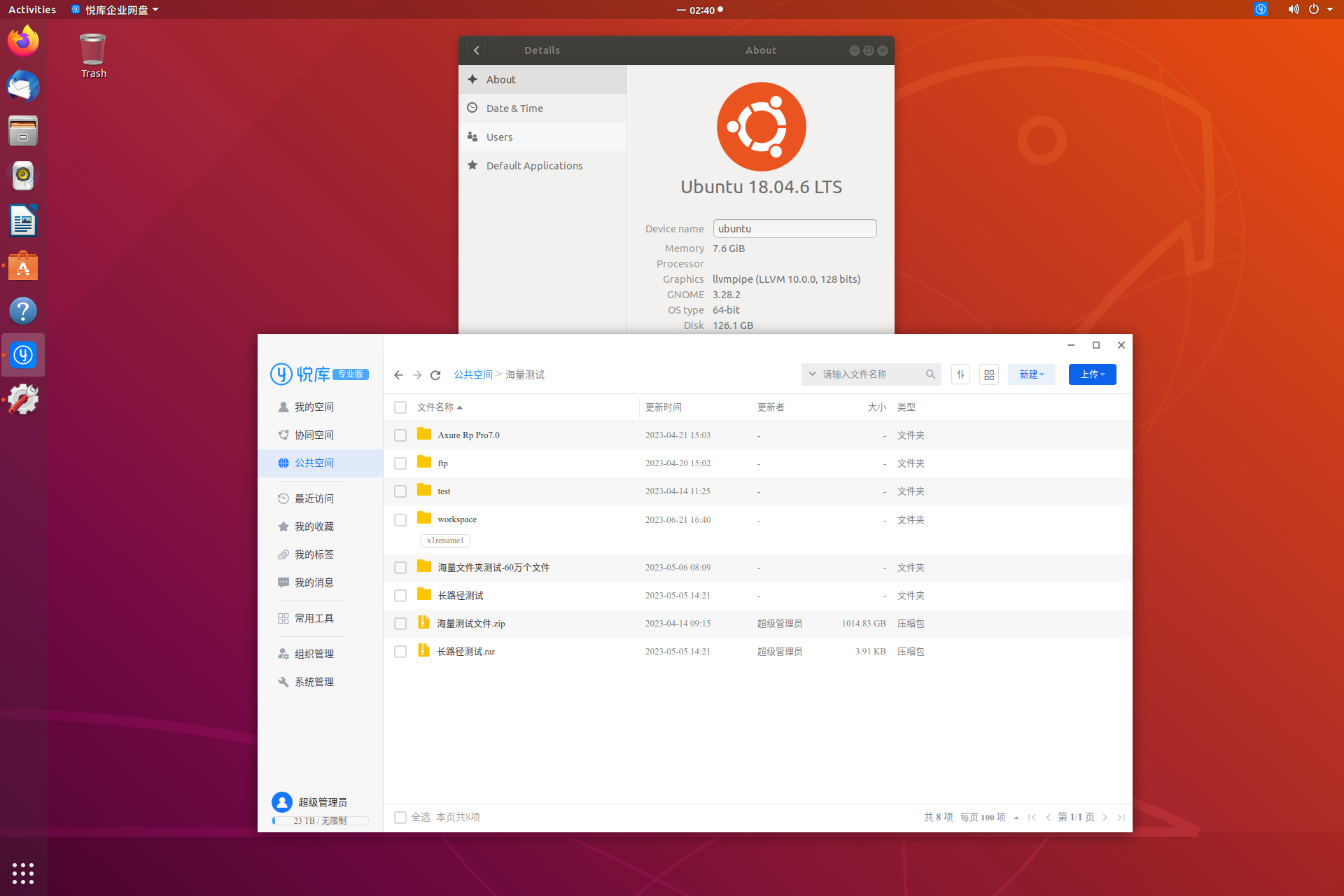The height and width of the screenshot is (896, 1344).
Task: Sort by the 文件名称 column header
Action: click(x=435, y=407)
